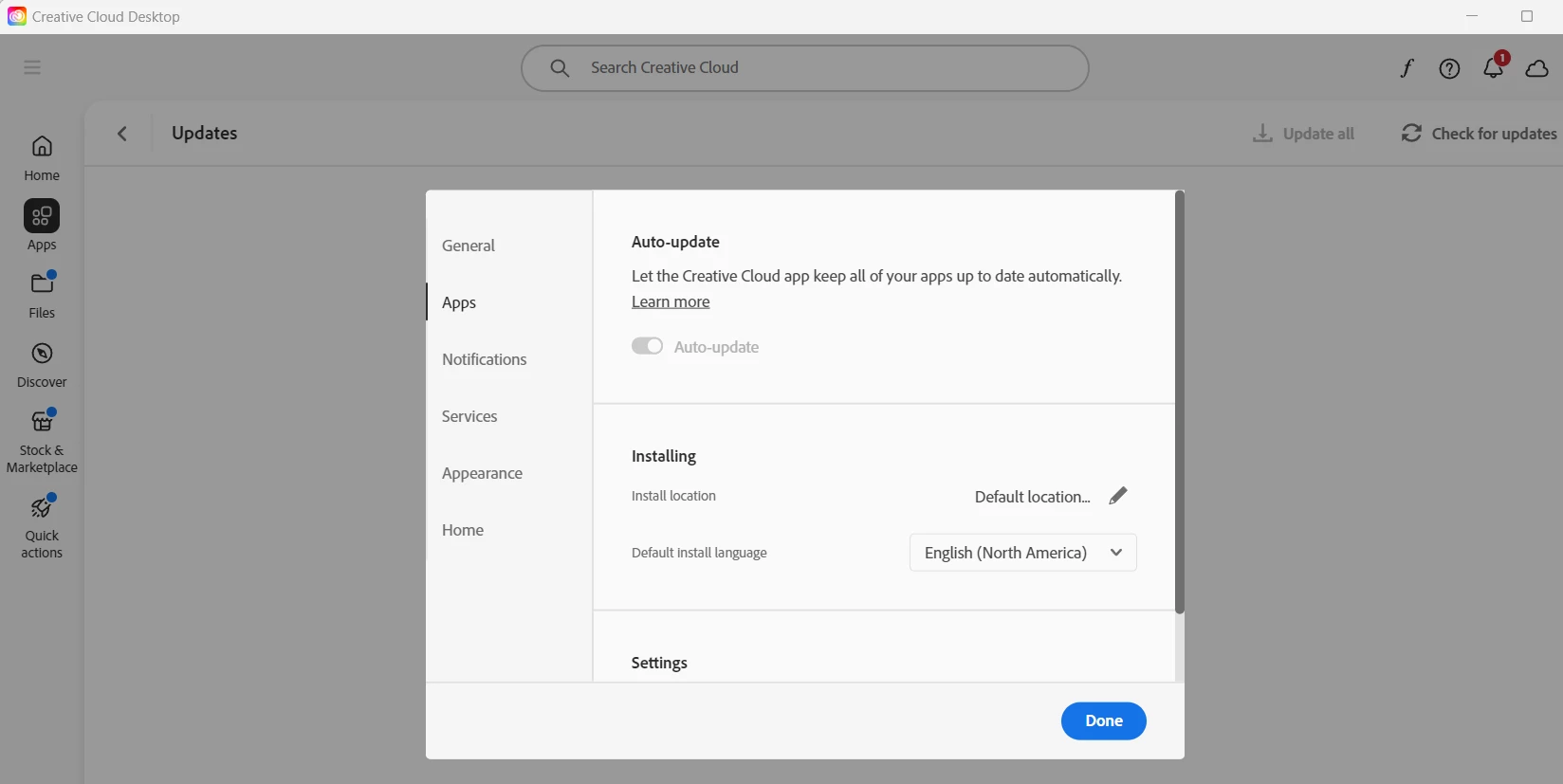Open Stock & Marketplace in sidebar

pyautogui.click(x=42, y=442)
